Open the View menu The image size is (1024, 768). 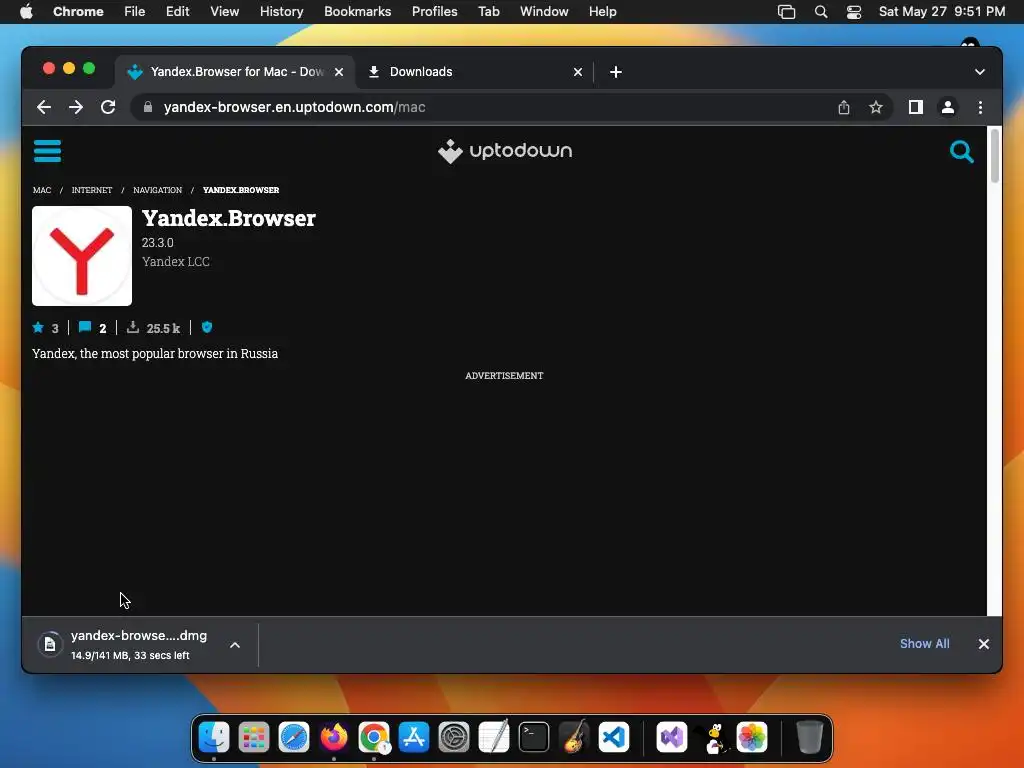225,12
